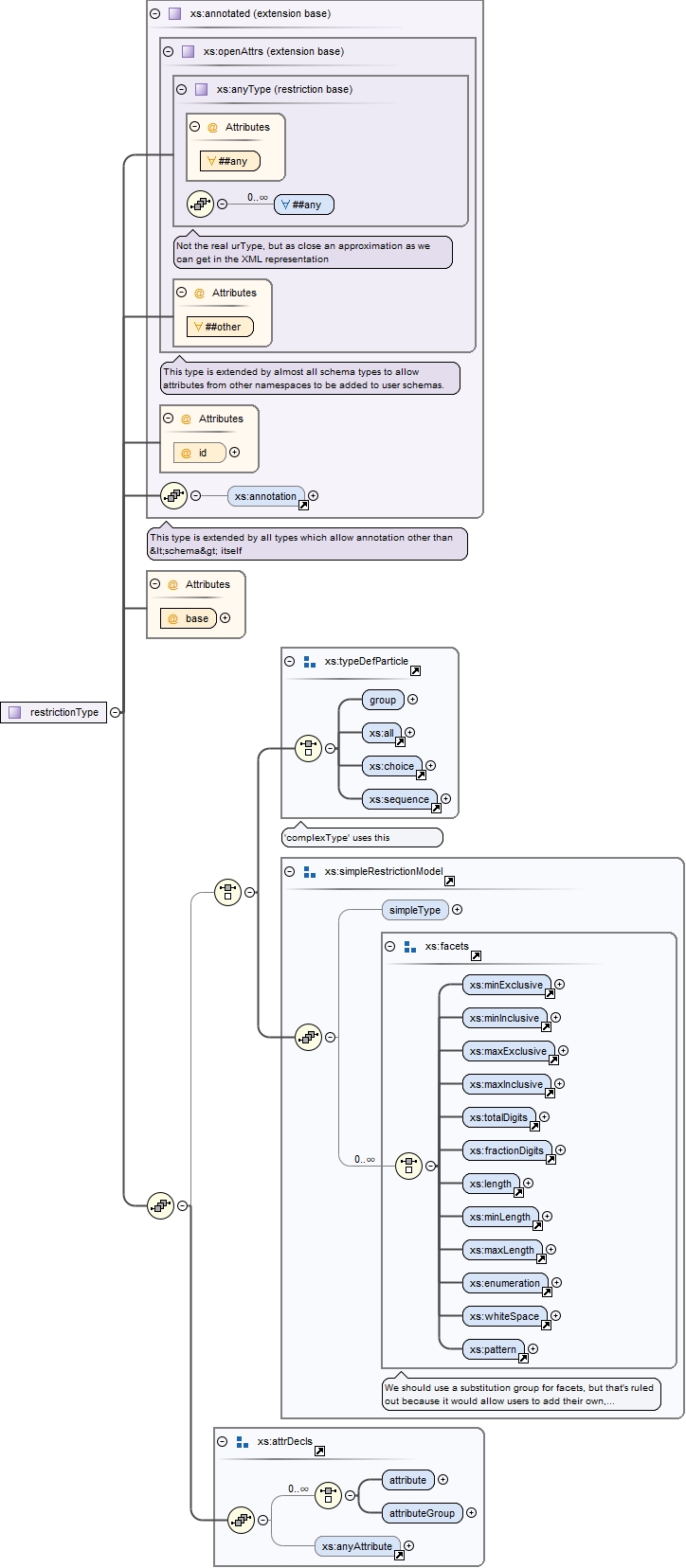The image size is (686, 1568).
Task: Click the main sequence compositor icon of restrictionType
Action: pos(160,1205)
